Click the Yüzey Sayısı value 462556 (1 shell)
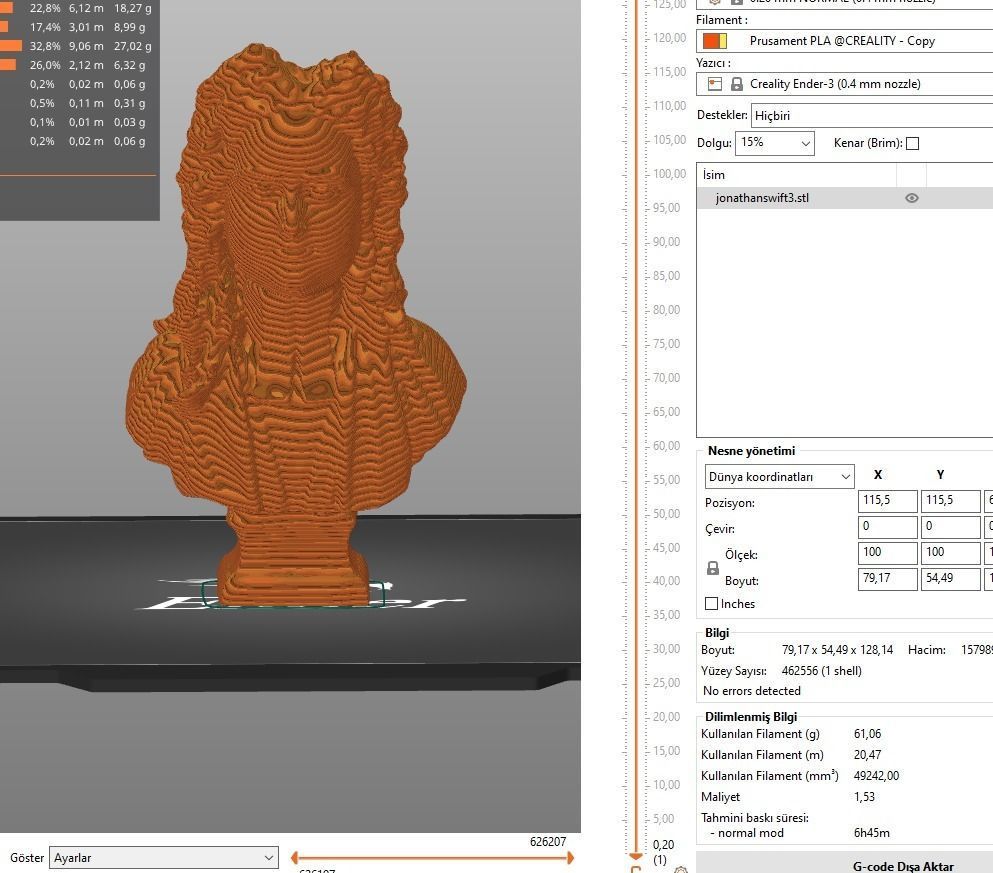The width and height of the screenshot is (993, 873). click(x=821, y=670)
